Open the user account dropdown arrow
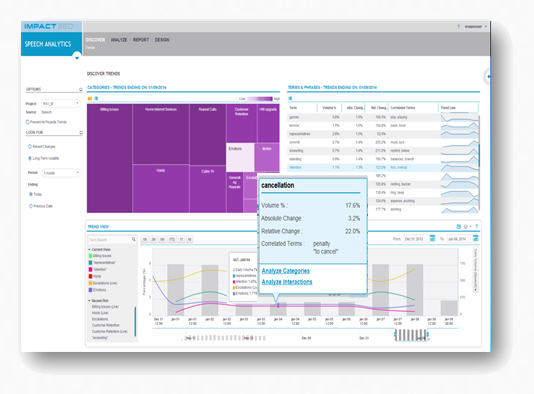The image size is (534, 394). tap(486, 27)
